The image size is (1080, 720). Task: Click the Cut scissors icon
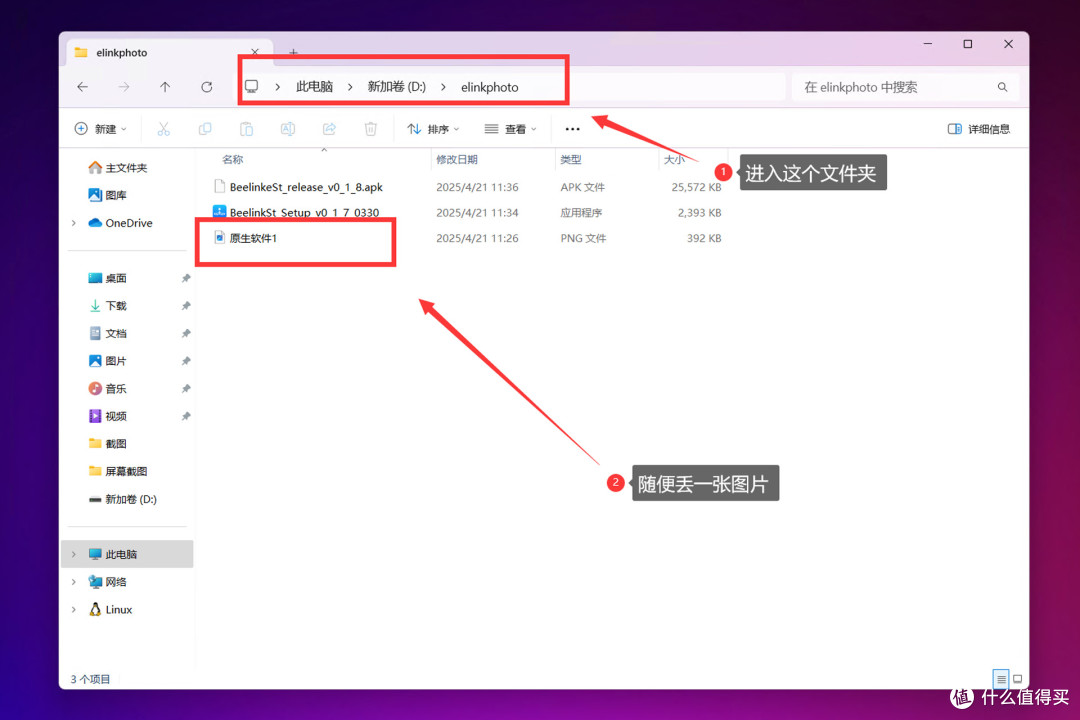(x=163, y=129)
